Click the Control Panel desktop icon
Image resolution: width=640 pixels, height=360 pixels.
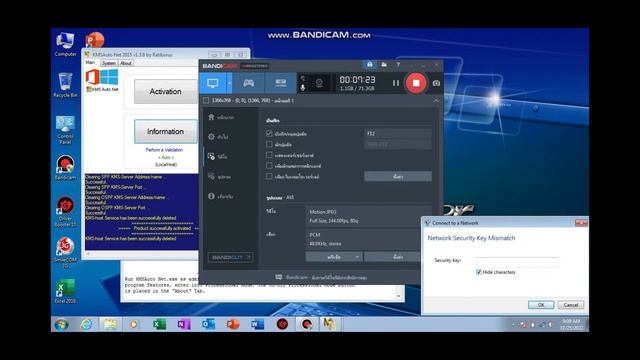tap(65, 130)
